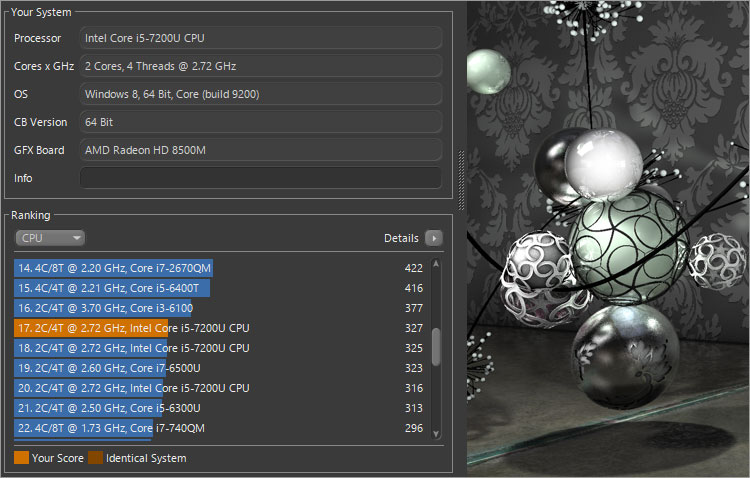Select rank 18 i5-7200U row
The height and width of the screenshot is (478, 750).
[220, 348]
